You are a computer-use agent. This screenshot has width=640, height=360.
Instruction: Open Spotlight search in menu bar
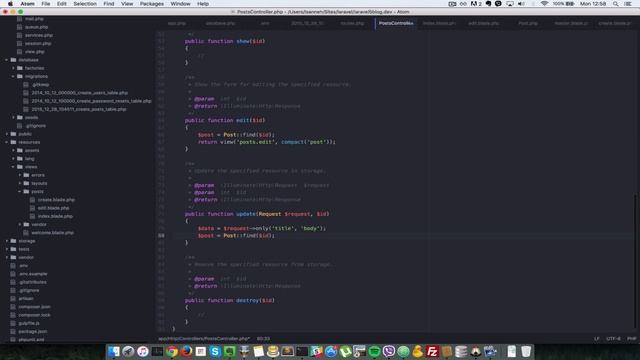tap(615, 4)
